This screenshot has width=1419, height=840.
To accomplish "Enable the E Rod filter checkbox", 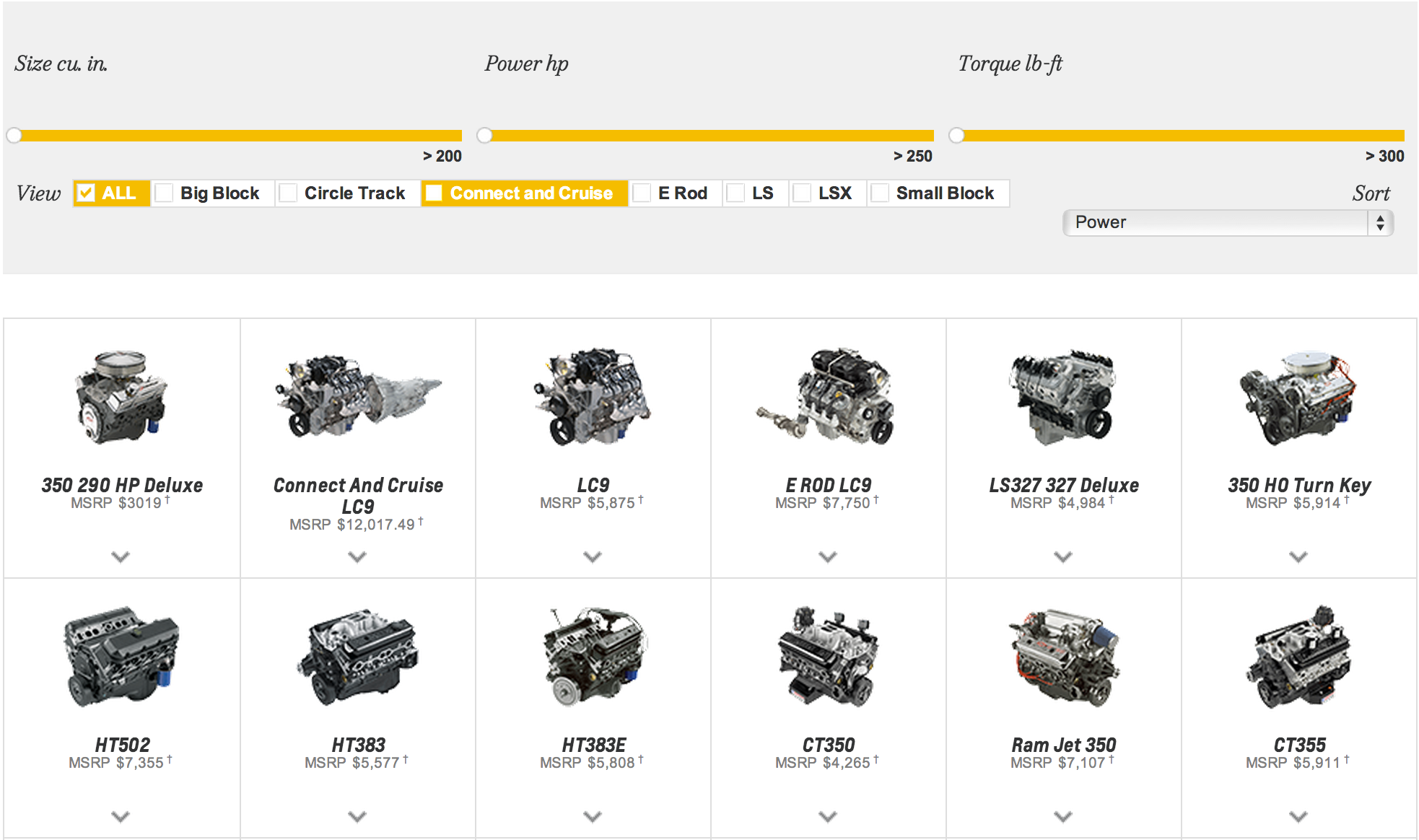I will tap(642, 193).
